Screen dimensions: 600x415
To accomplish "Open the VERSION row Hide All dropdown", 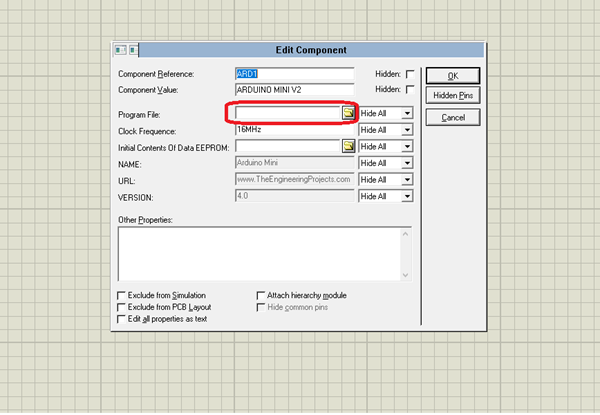I will click(x=407, y=196).
